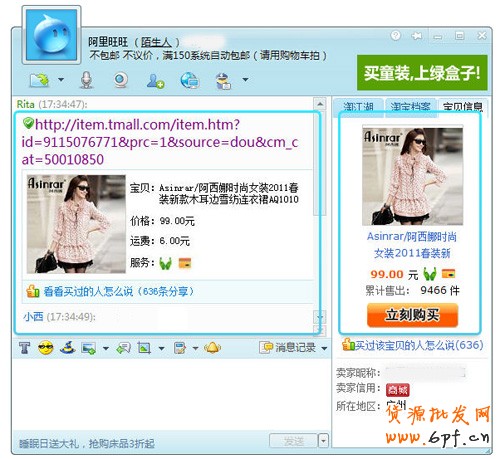Viewport: 500px width, 459px height.
Task: Expand the screenshot tool dropdown arrow
Action: (x=162, y=349)
